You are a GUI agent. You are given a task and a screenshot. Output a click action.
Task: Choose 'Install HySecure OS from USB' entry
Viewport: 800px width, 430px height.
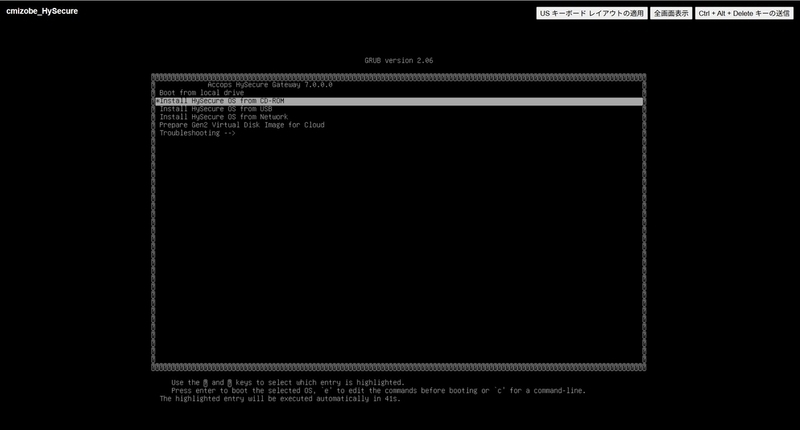216,109
